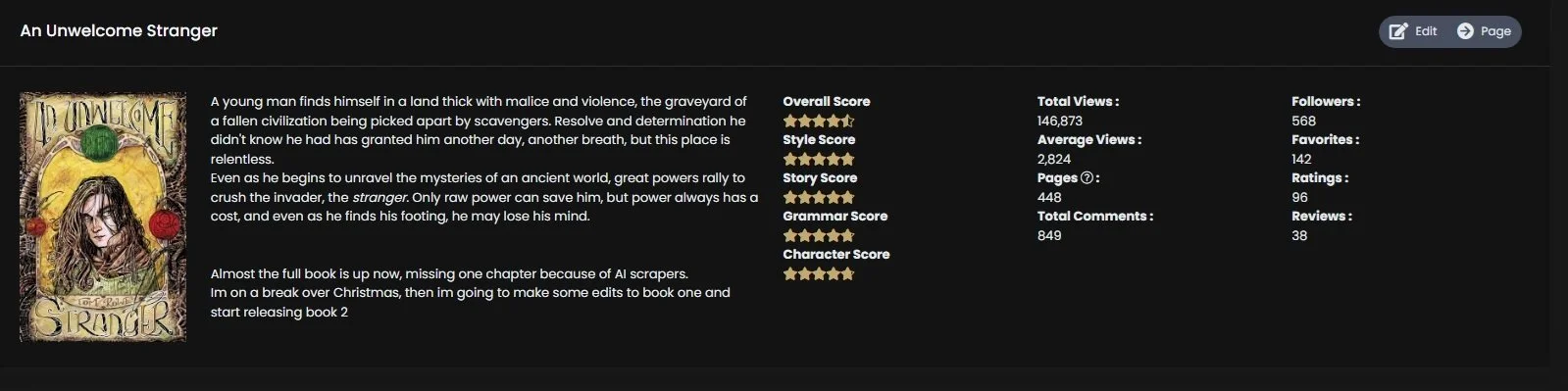Click the Style Score stars
1568x391 pixels.
819,160
